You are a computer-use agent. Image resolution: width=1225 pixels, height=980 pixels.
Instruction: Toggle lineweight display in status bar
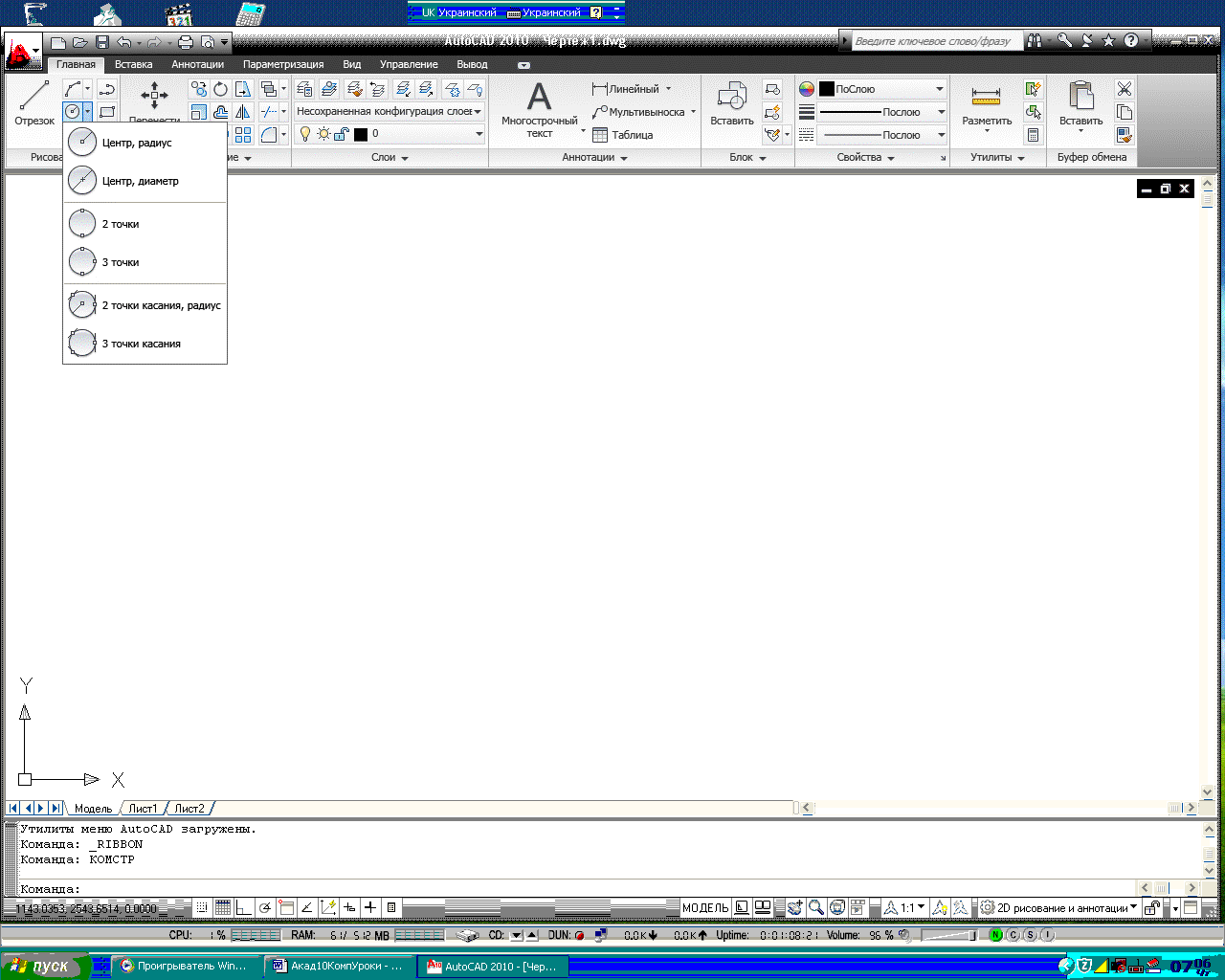point(370,907)
